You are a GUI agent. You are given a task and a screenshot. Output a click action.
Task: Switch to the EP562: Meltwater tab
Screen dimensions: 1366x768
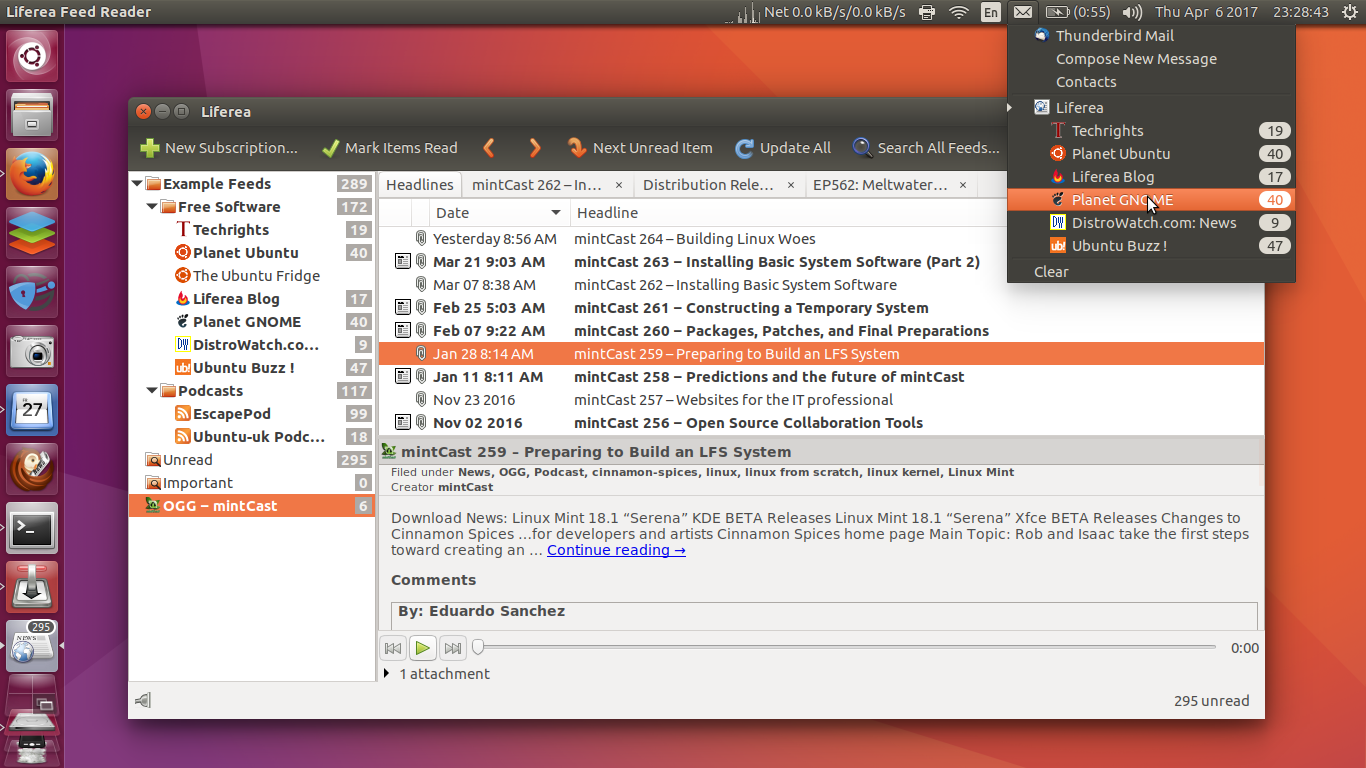click(880, 185)
